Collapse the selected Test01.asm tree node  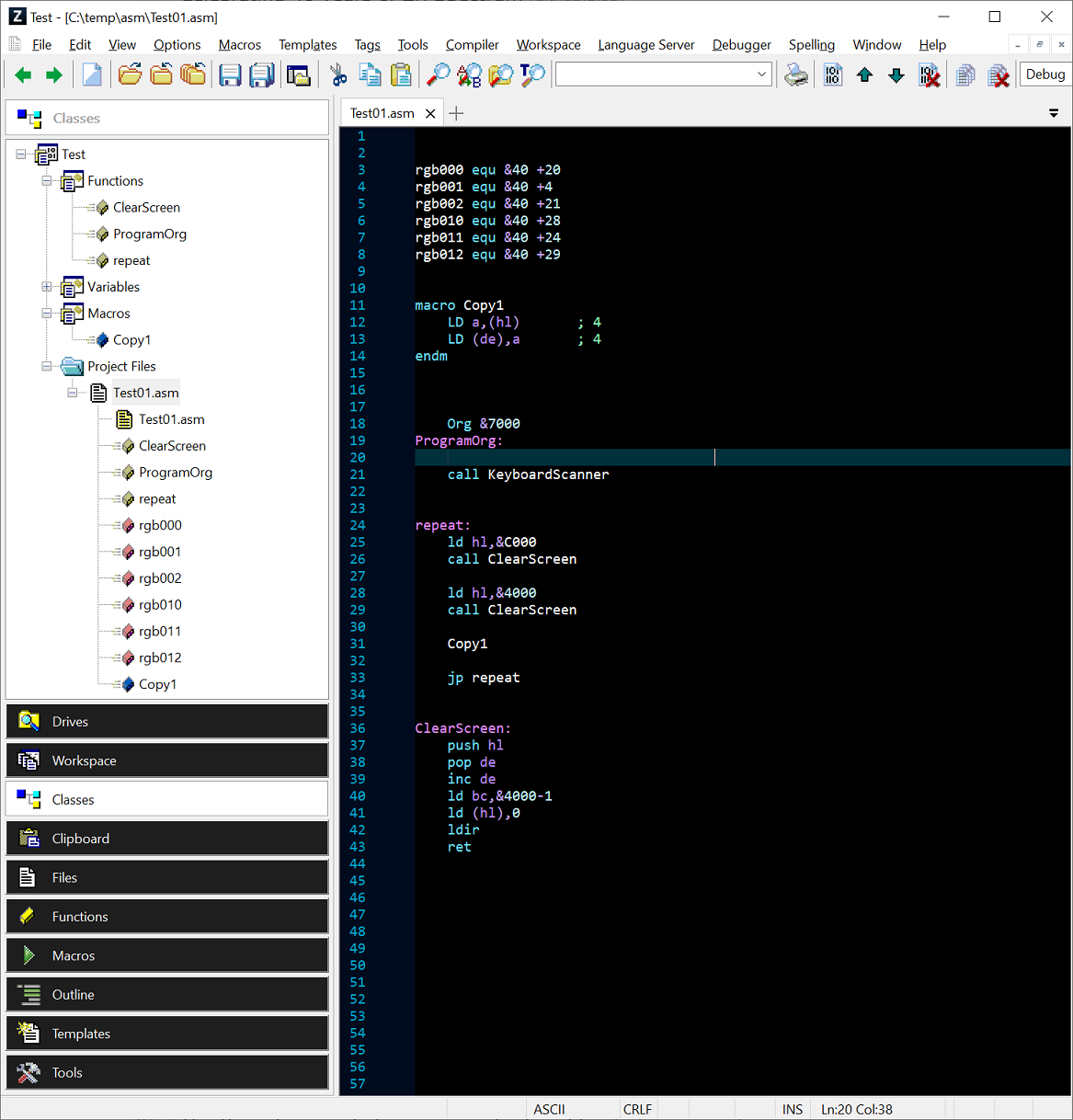[x=73, y=393]
